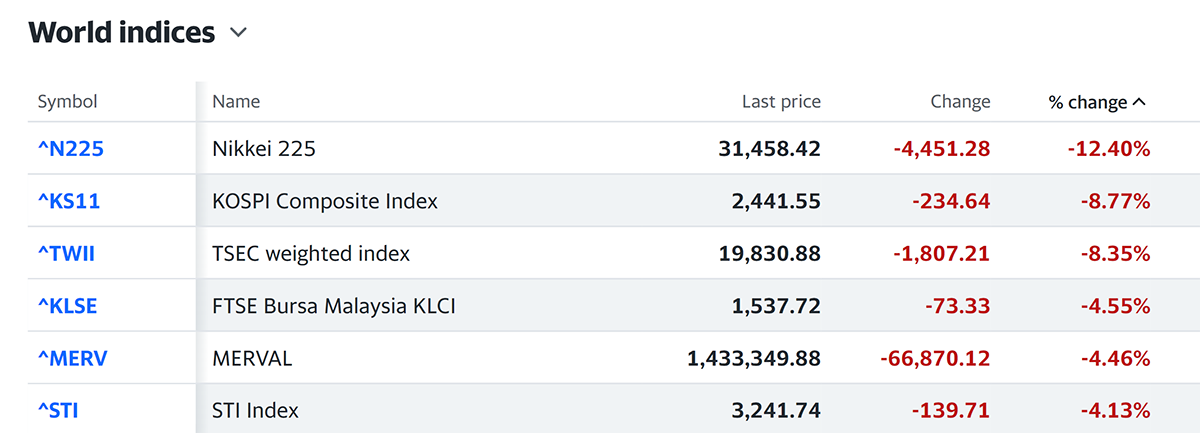
Task: Select the STI Index name cell
Action: pyautogui.click(x=255, y=410)
